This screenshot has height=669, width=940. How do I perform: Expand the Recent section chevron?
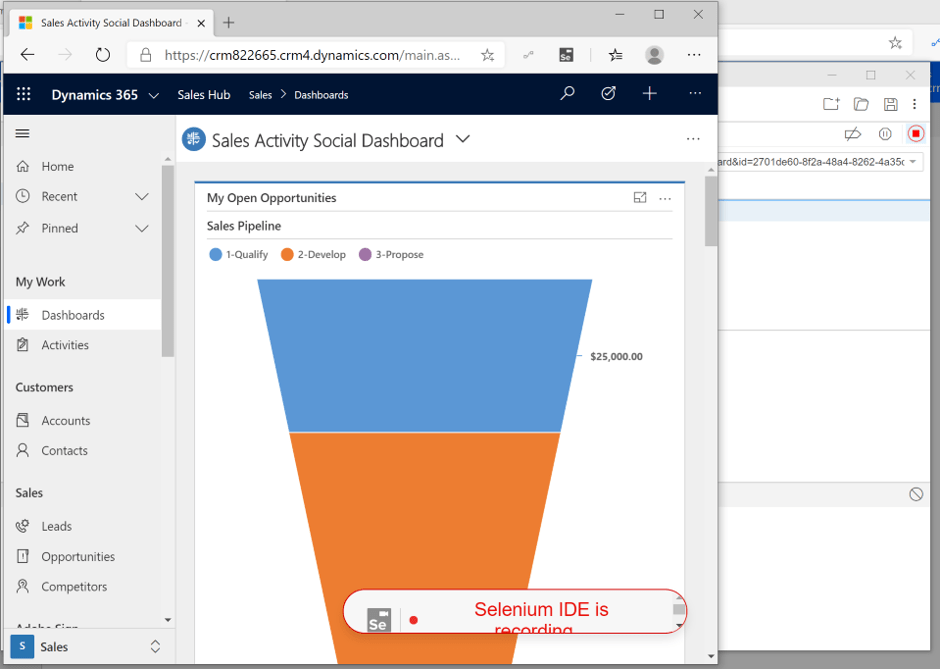pyautogui.click(x=141, y=197)
